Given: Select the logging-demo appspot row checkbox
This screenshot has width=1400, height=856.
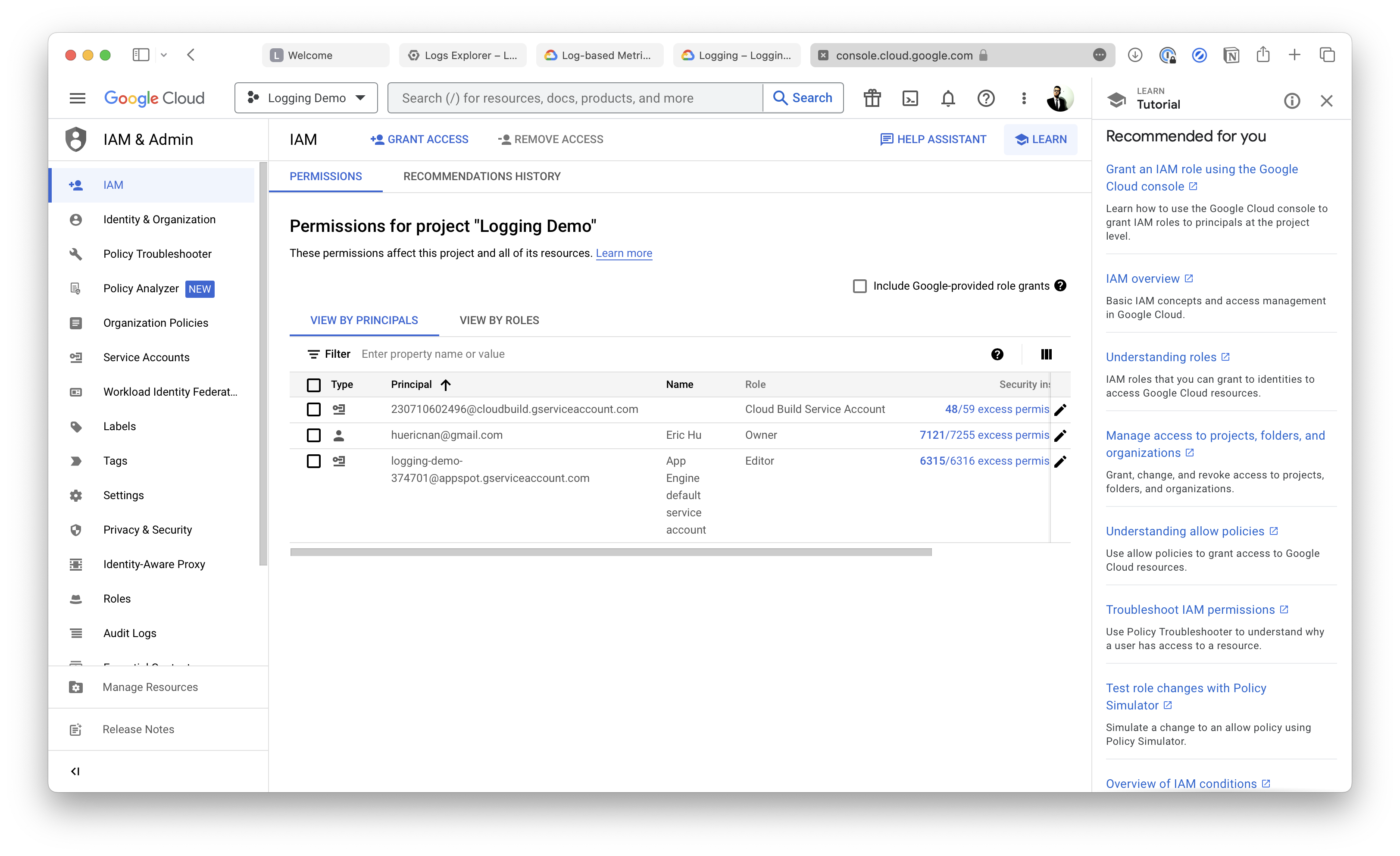Looking at the screenshot, I should (314, 461).
